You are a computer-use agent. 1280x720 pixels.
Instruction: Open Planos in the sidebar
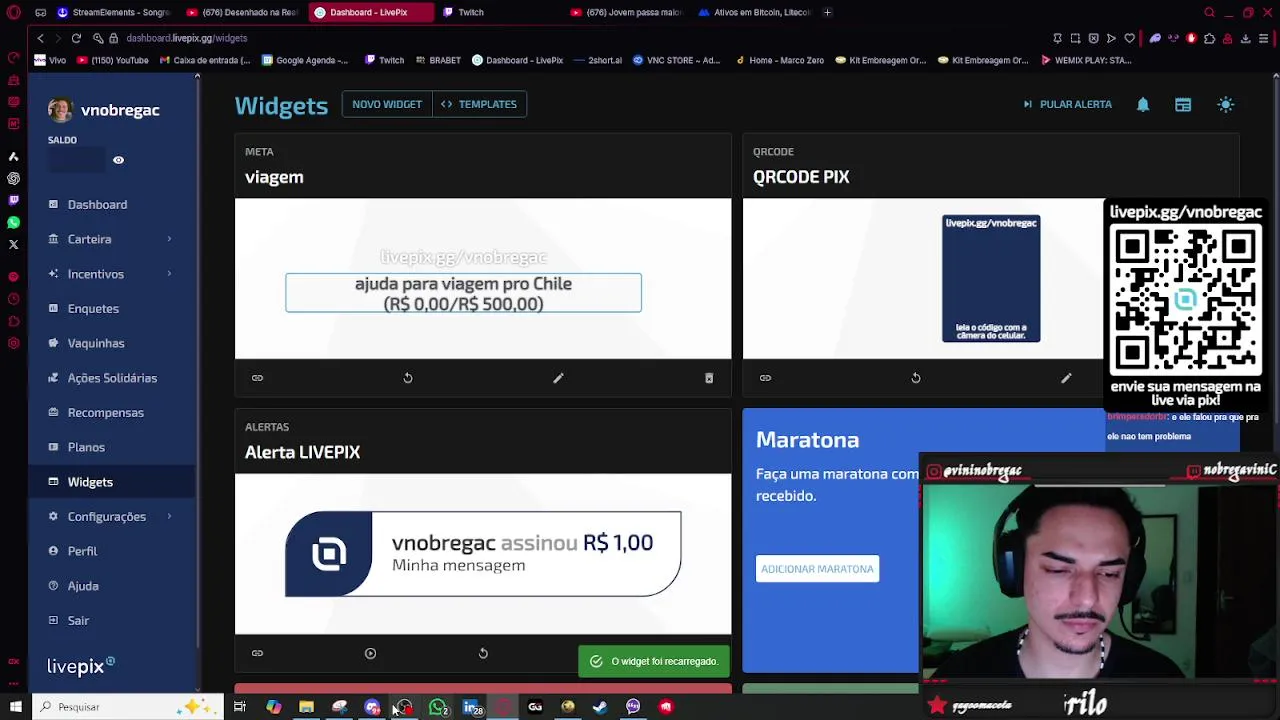(x=86, y=447)
